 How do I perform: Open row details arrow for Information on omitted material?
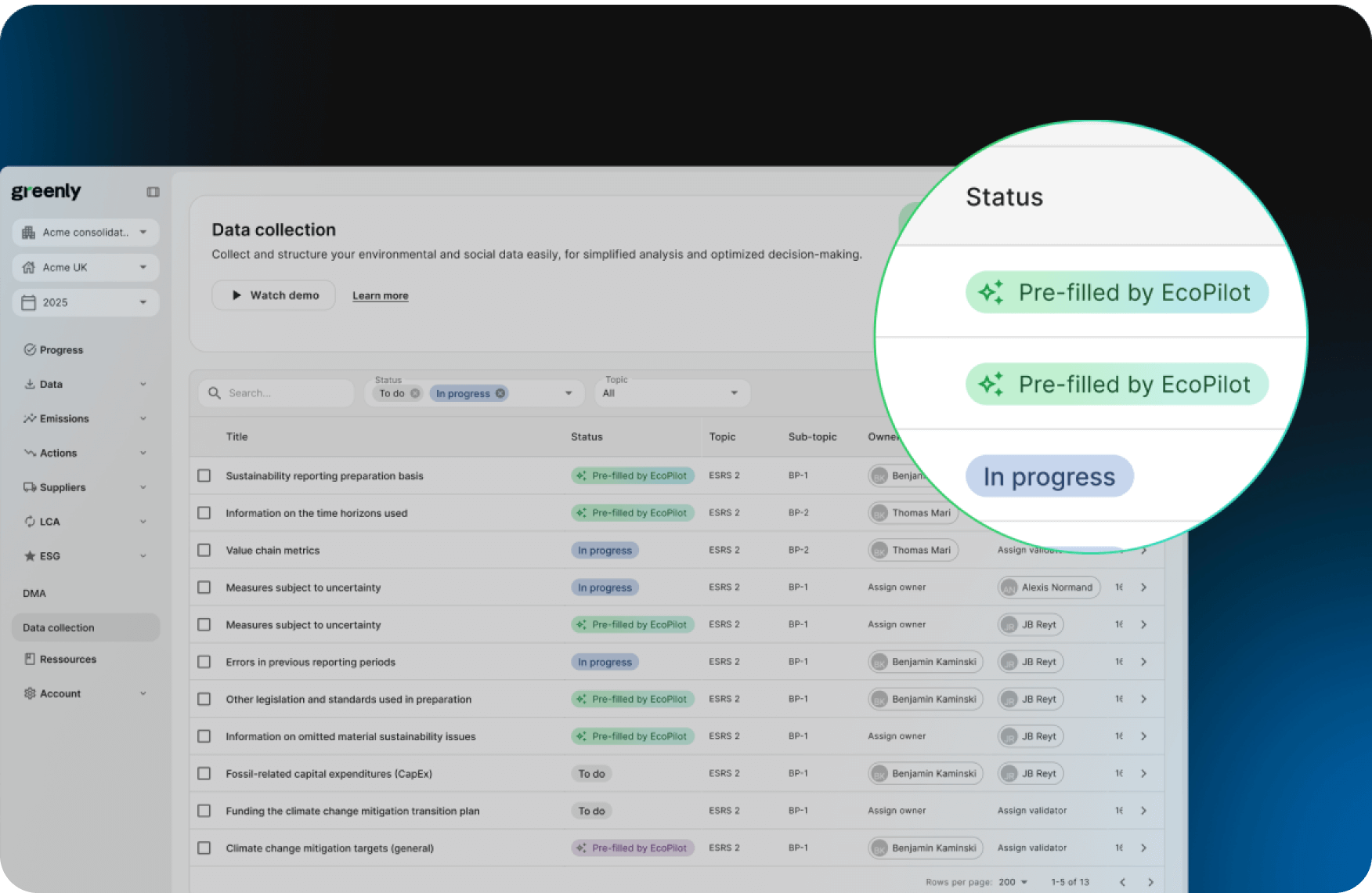click(x=1143, y=736)
